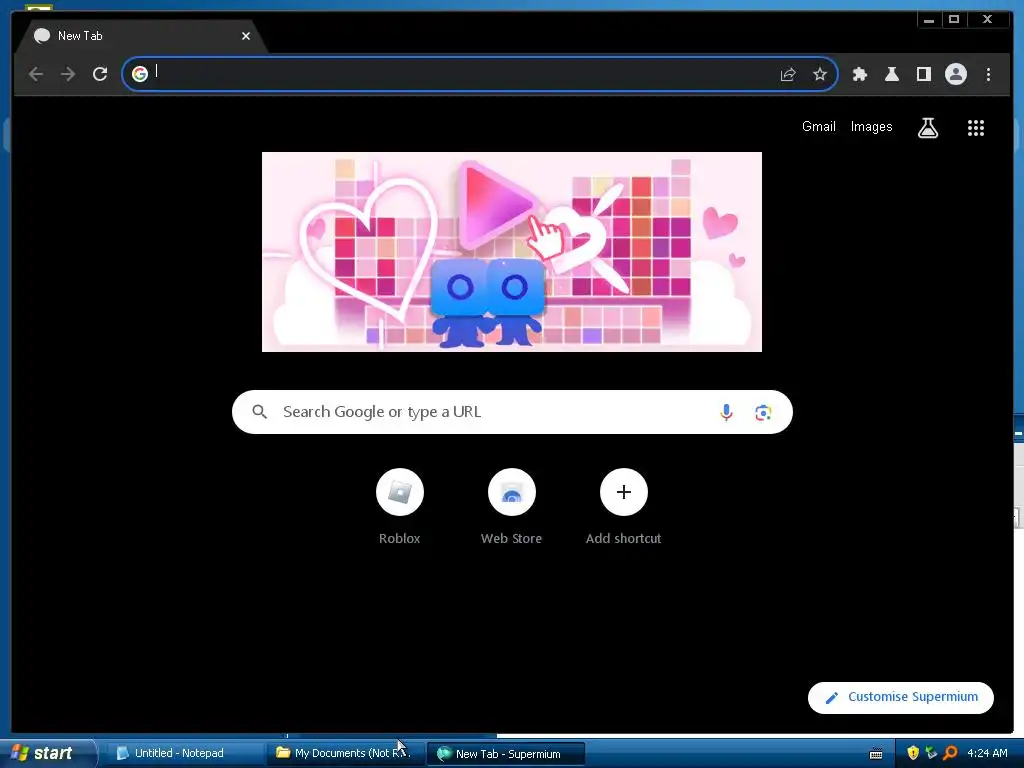Screen dimensions: 1024x768
Task: Search by image with Lens icon
Action: pos(763,413)
